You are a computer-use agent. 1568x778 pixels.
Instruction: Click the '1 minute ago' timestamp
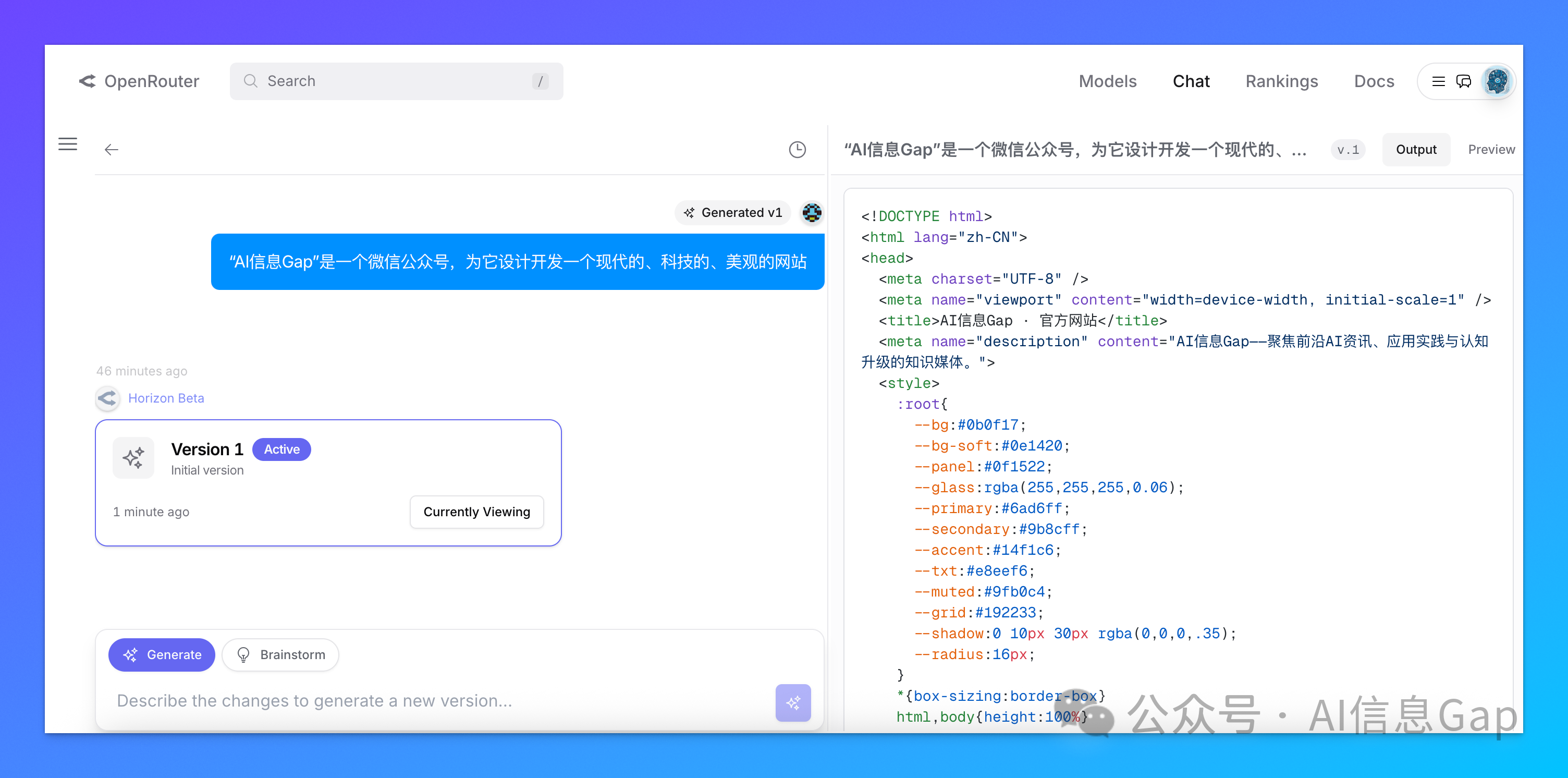point(151,512)
